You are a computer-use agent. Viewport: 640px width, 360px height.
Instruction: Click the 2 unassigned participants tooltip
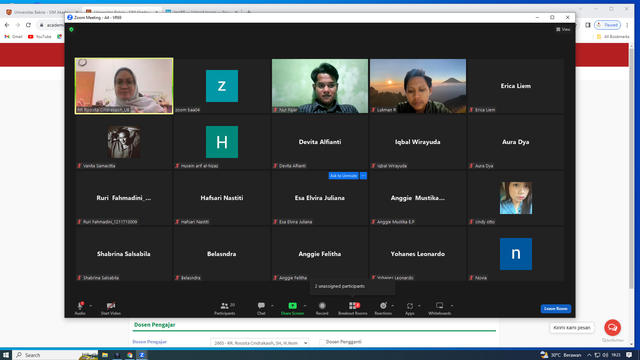(x=352, y=287)
